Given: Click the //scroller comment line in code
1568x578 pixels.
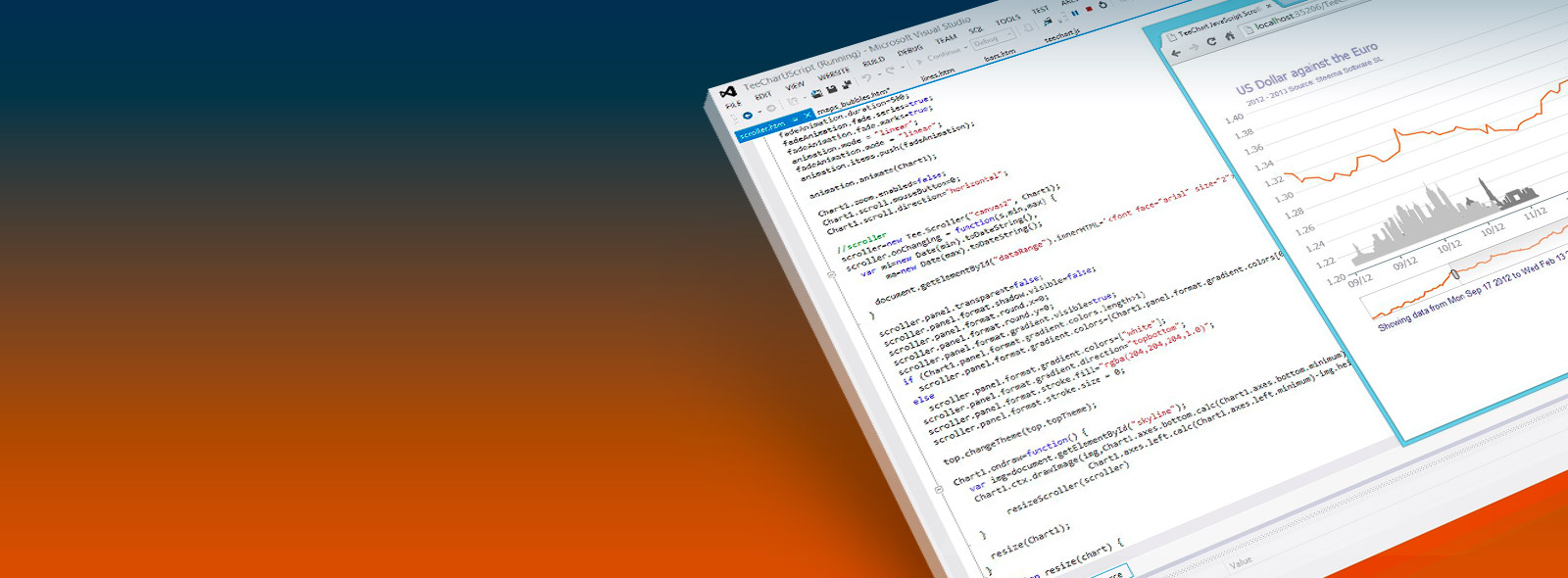Looking at the screenshot, I should coord(861,243).
